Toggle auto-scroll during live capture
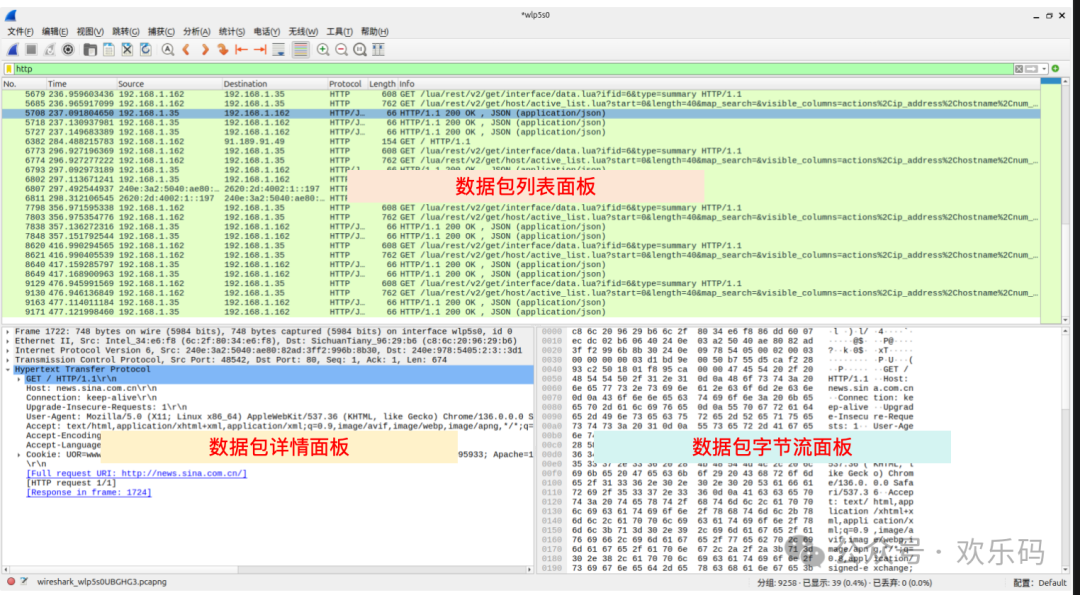The image size is (1080, 595). click(x=278, y=50)
